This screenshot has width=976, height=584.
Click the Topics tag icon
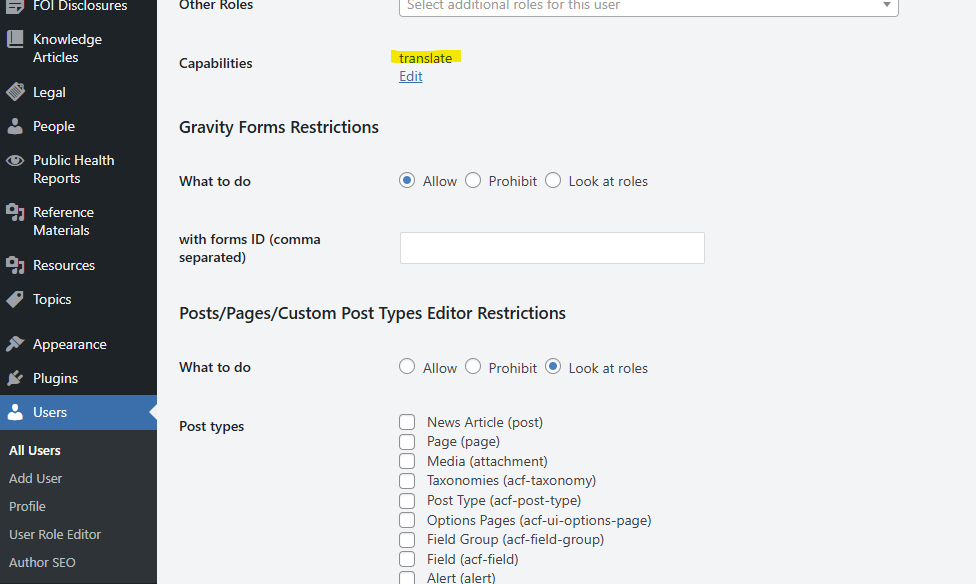click(15, 299)
